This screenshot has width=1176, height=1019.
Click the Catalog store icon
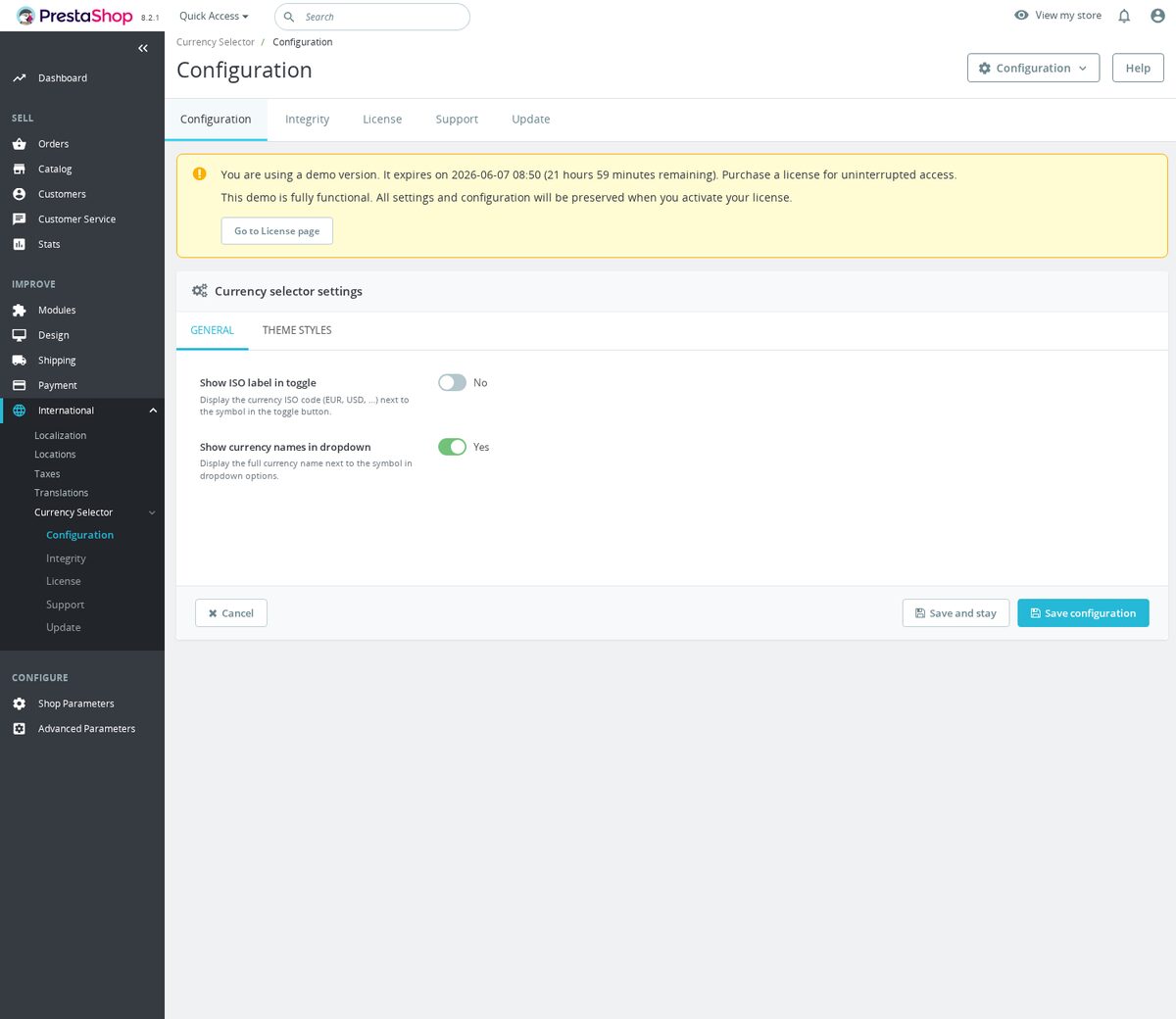click(19, 169)
